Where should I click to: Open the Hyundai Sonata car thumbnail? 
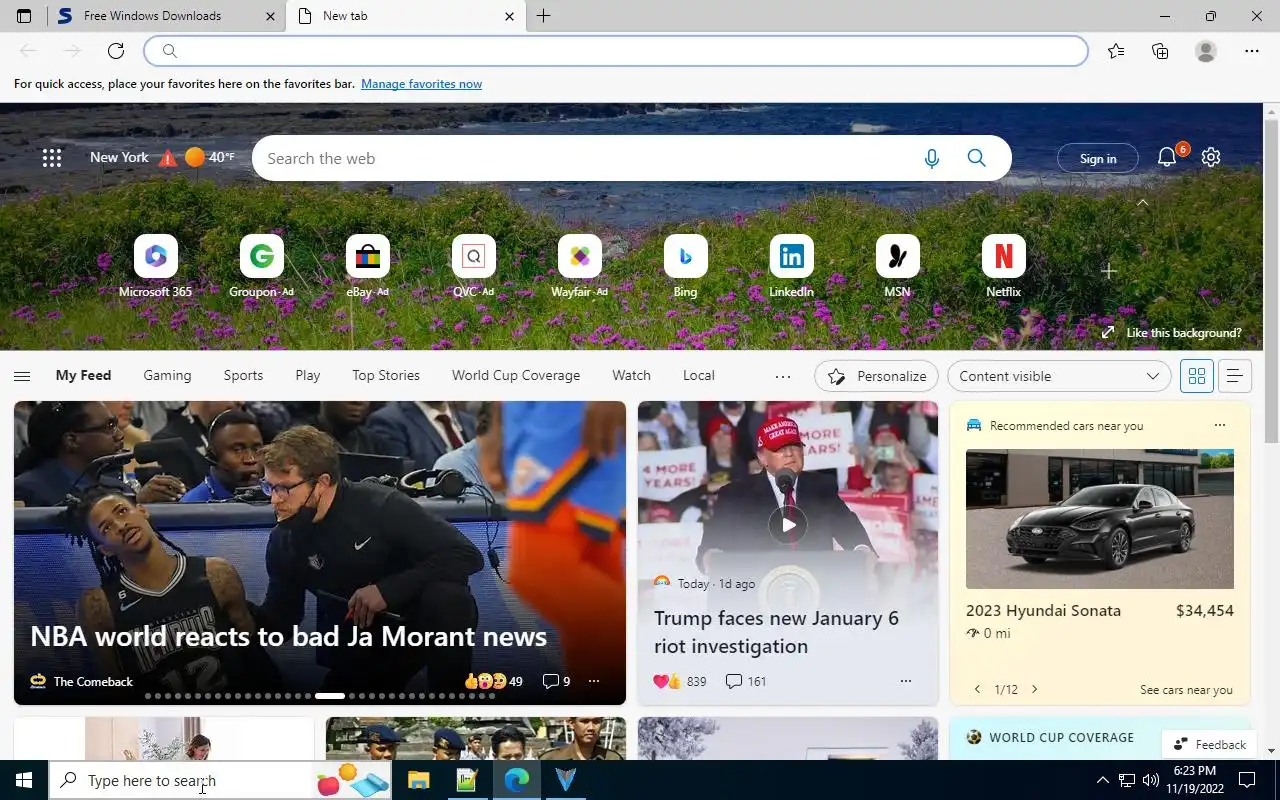point(1100,519)
